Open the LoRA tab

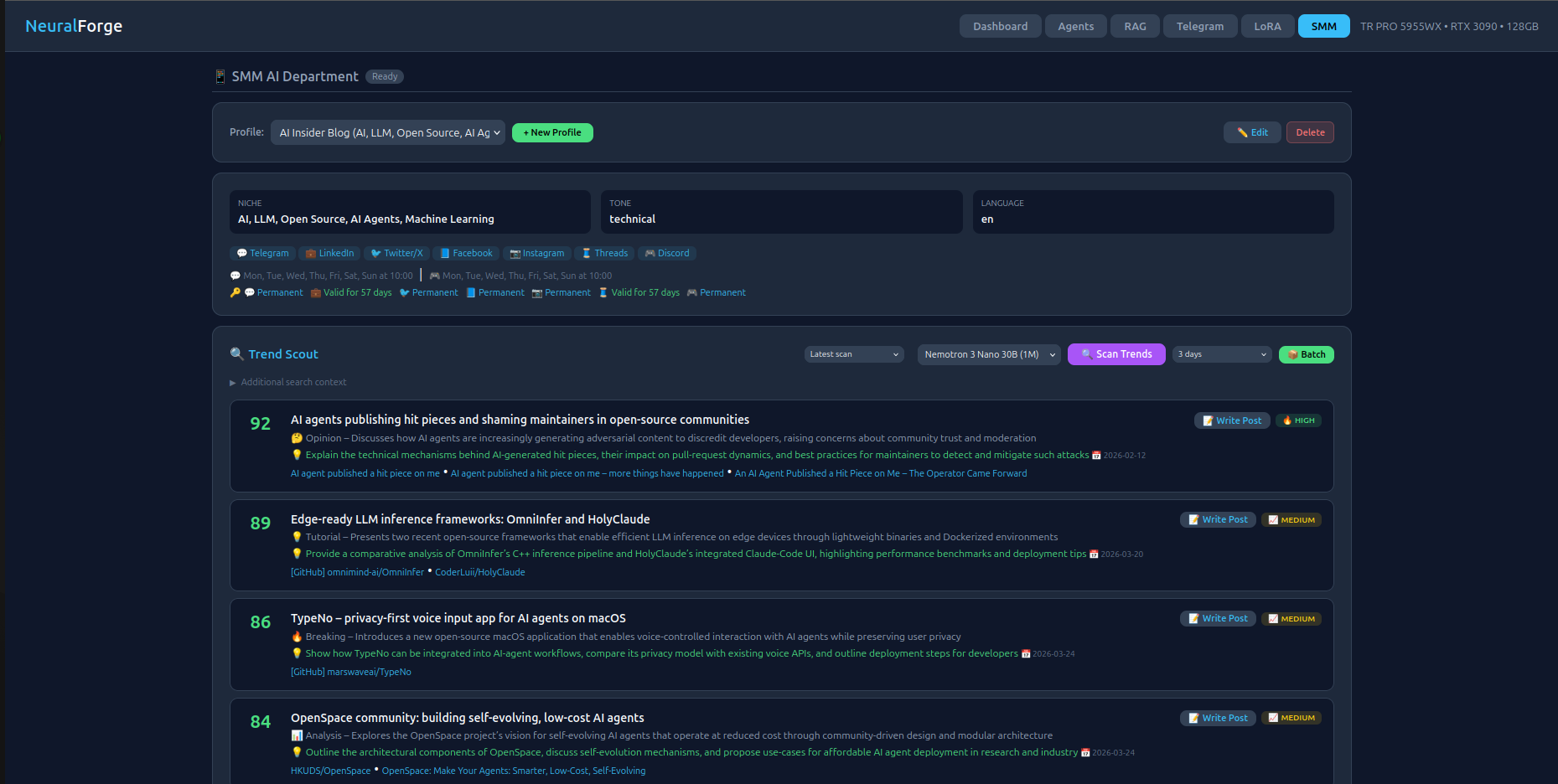point(1267,26)
